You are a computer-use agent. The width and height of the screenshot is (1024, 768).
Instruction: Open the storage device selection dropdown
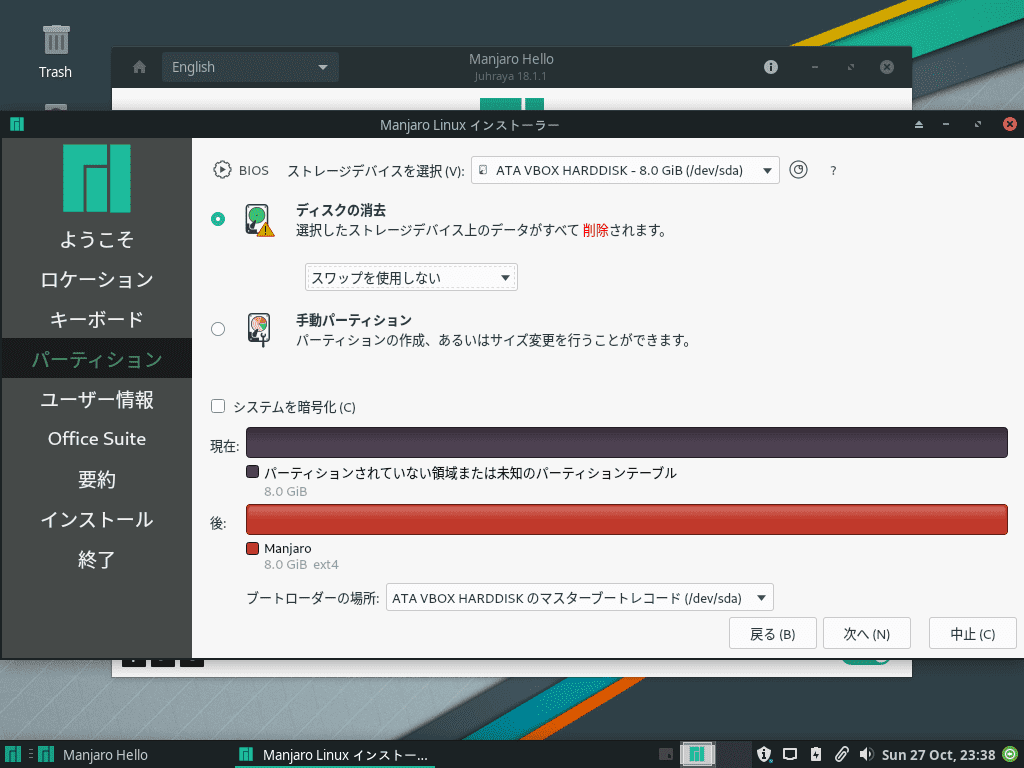tap(625, 170)
